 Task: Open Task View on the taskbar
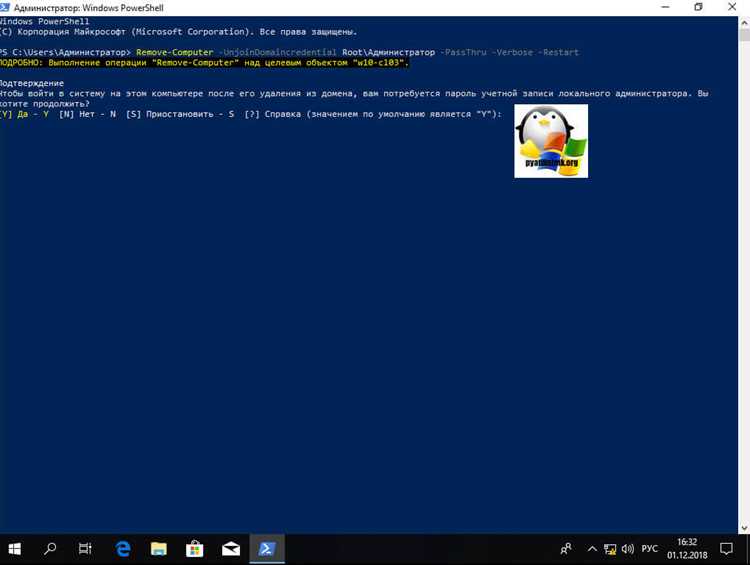coord(85,549)
